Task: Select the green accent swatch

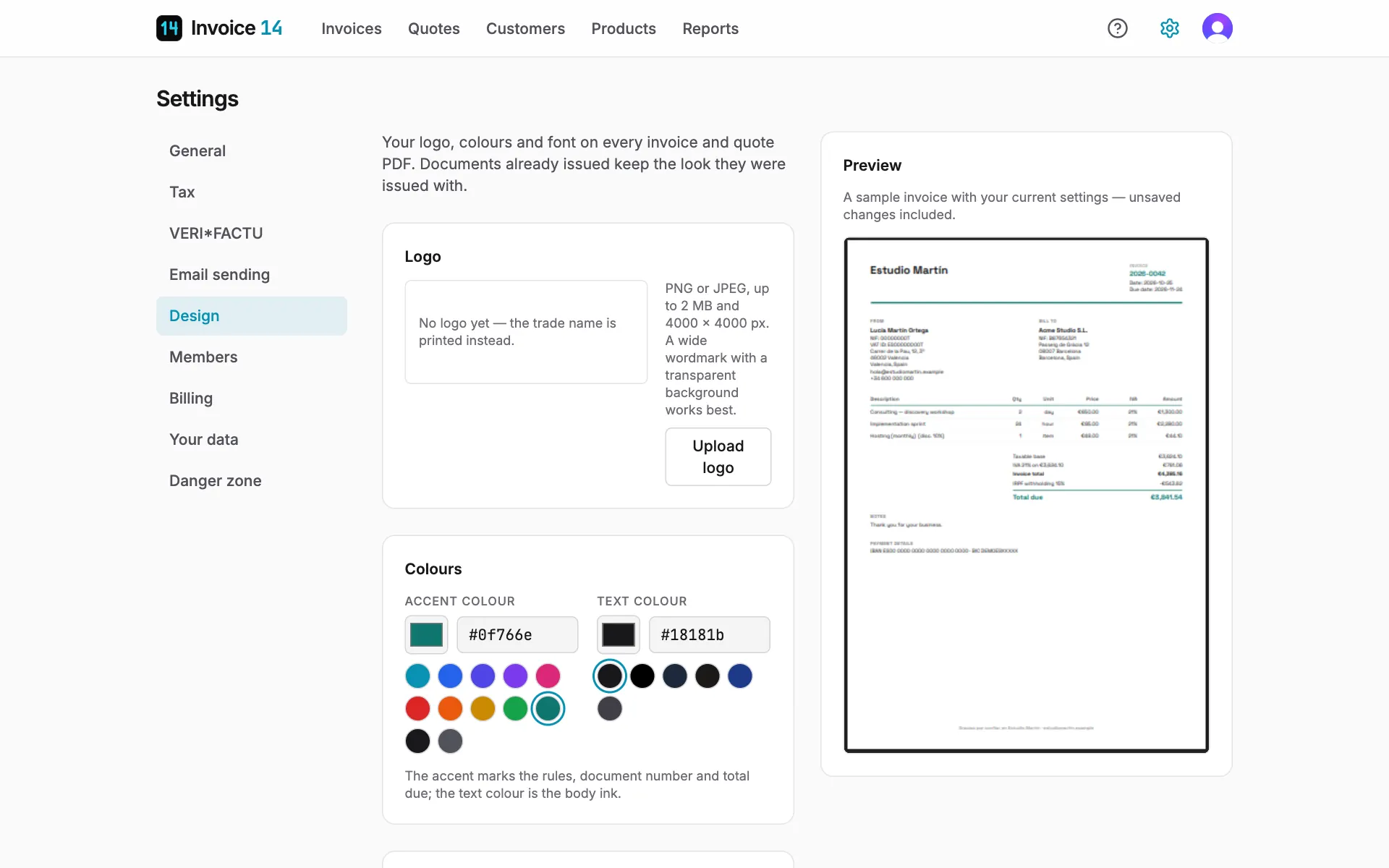Action: [x=515, y=709]
